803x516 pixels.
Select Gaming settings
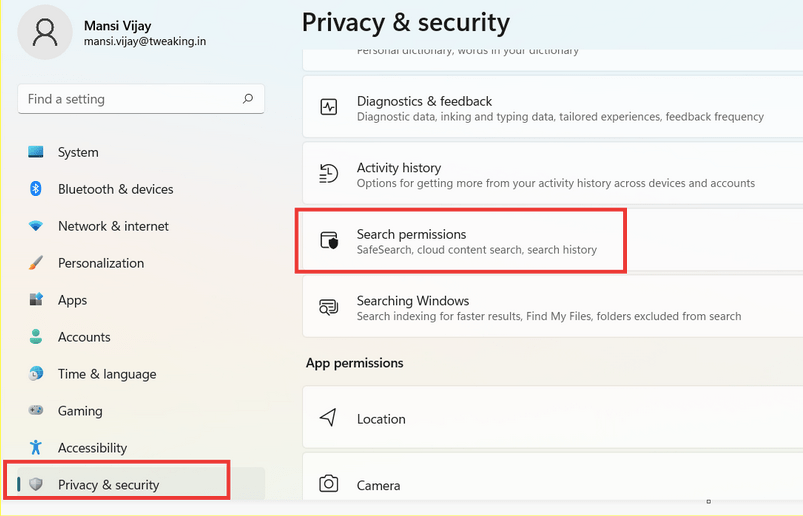(x=141, y=411)
